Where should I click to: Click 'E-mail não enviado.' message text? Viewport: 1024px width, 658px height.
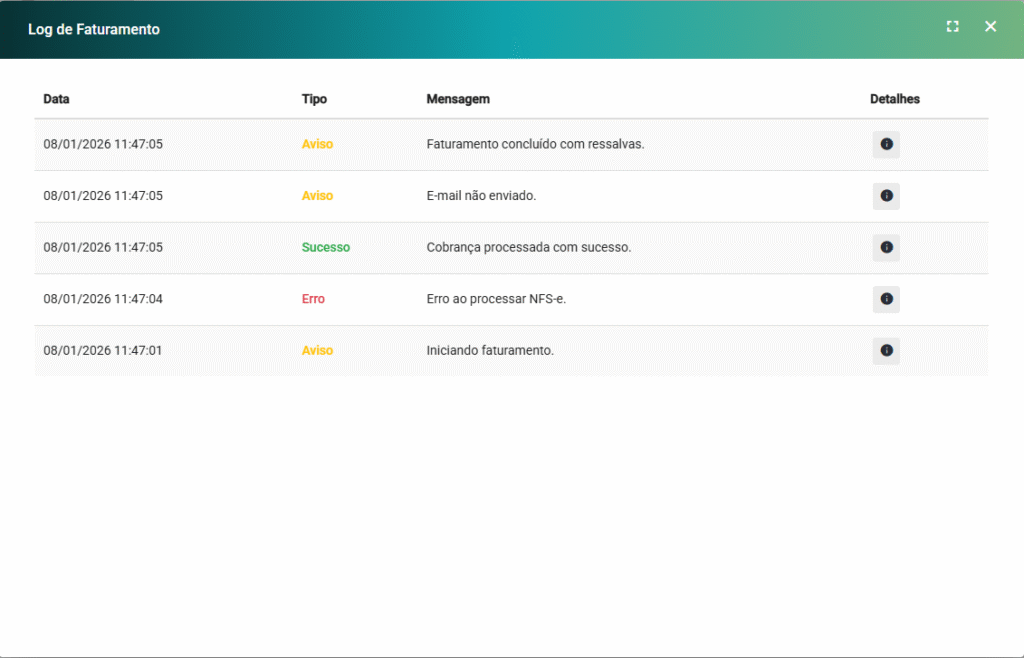pos(481,196)
